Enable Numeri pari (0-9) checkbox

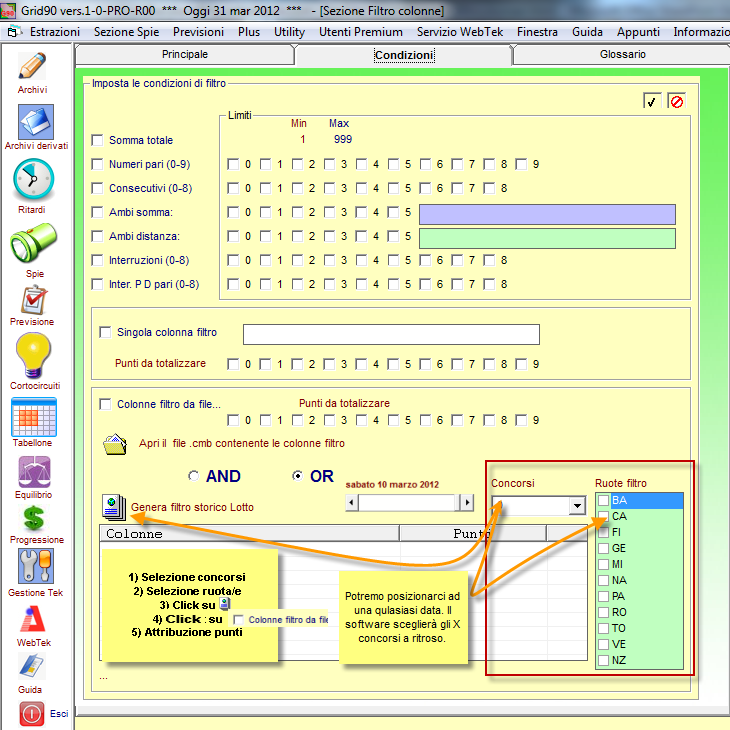coord(97,164)
